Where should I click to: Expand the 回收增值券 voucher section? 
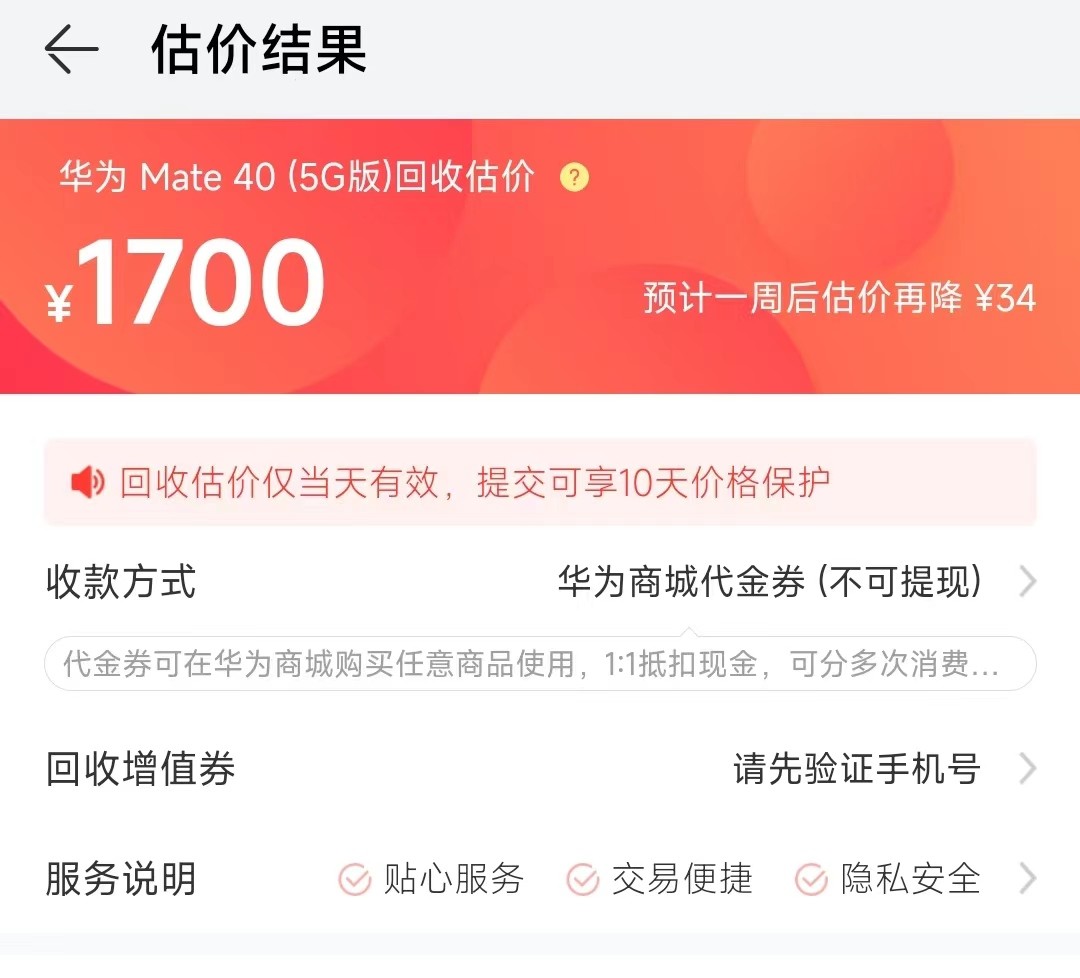tap(1028, 769)
